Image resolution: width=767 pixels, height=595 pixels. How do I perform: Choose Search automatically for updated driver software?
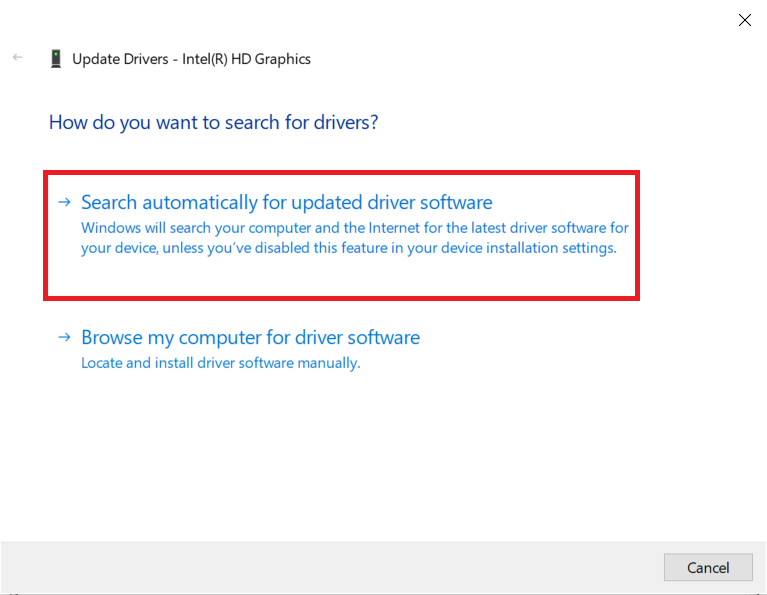coord(287,202)
